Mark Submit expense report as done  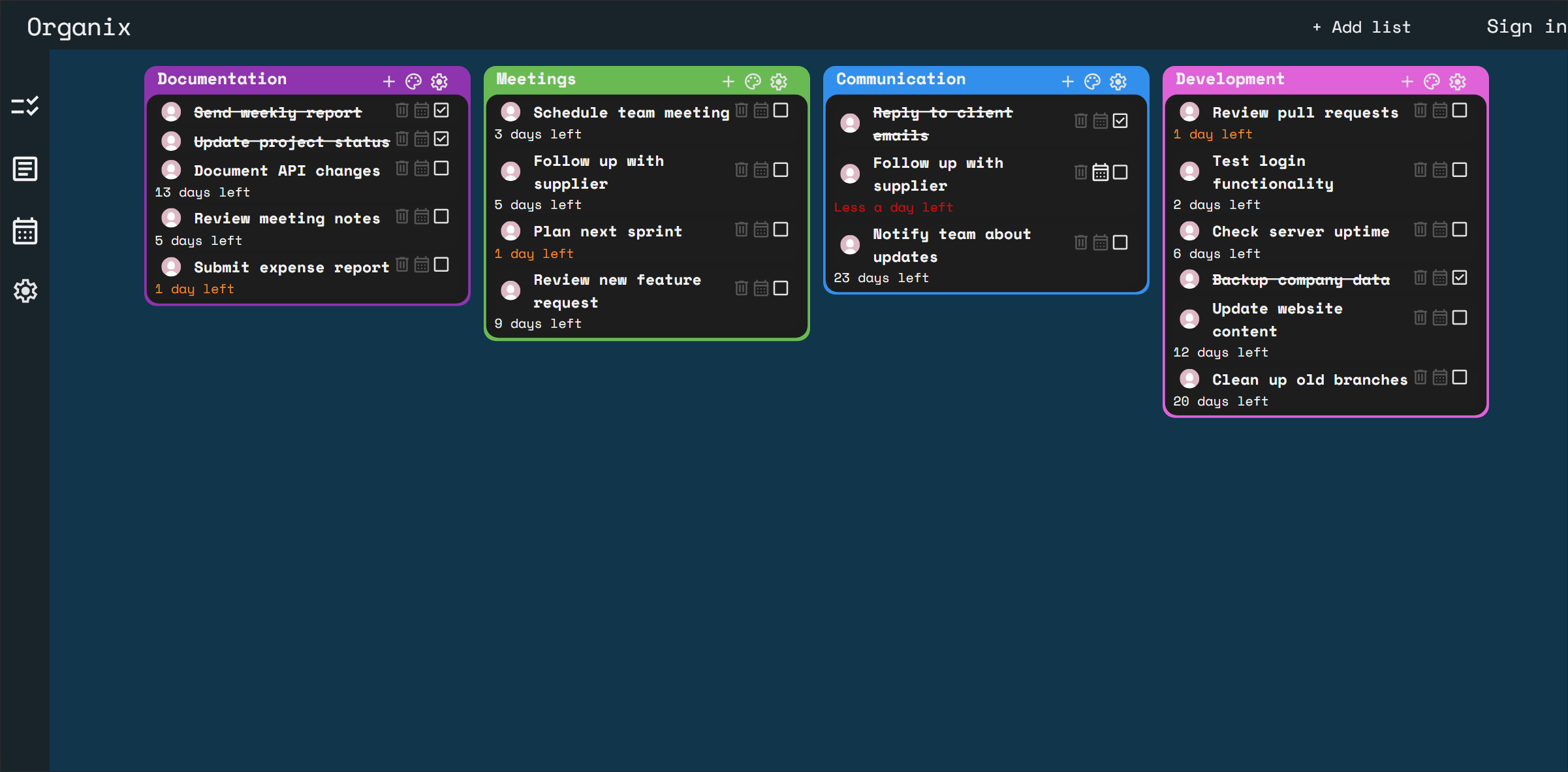[441, 265]
